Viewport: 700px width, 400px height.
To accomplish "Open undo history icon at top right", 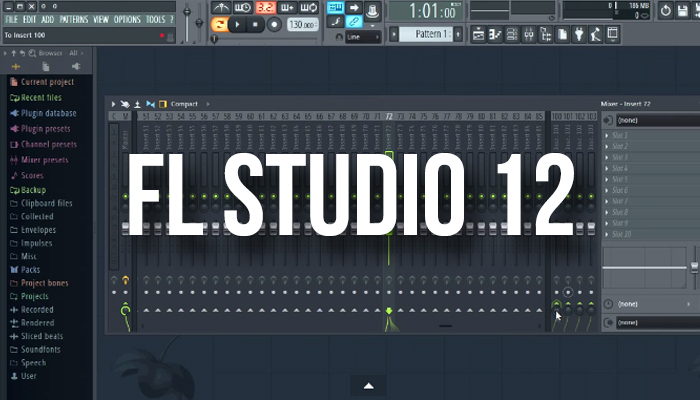I will [x=666, y=10].
